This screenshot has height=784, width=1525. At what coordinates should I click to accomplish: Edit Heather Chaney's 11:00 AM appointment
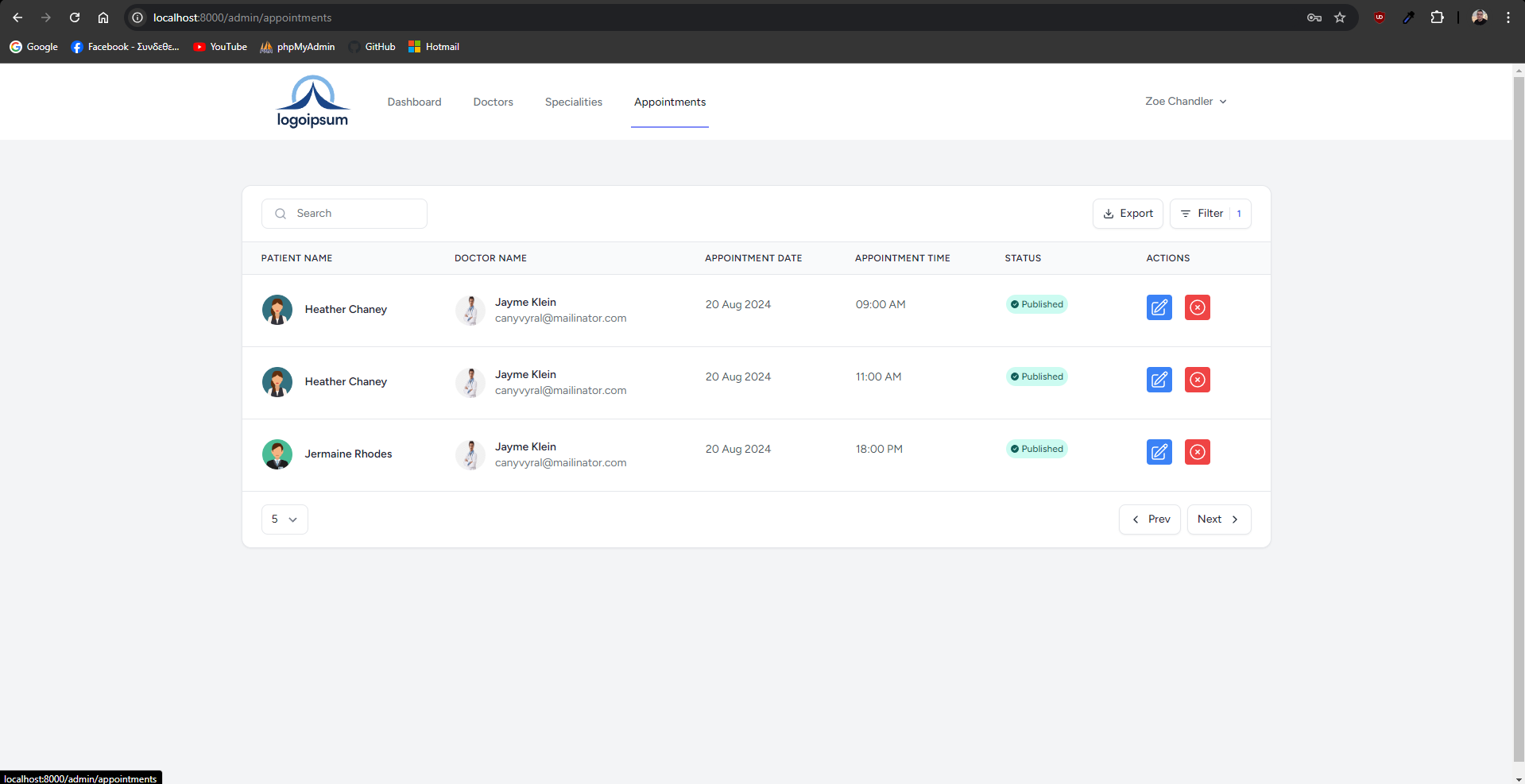1159,380
